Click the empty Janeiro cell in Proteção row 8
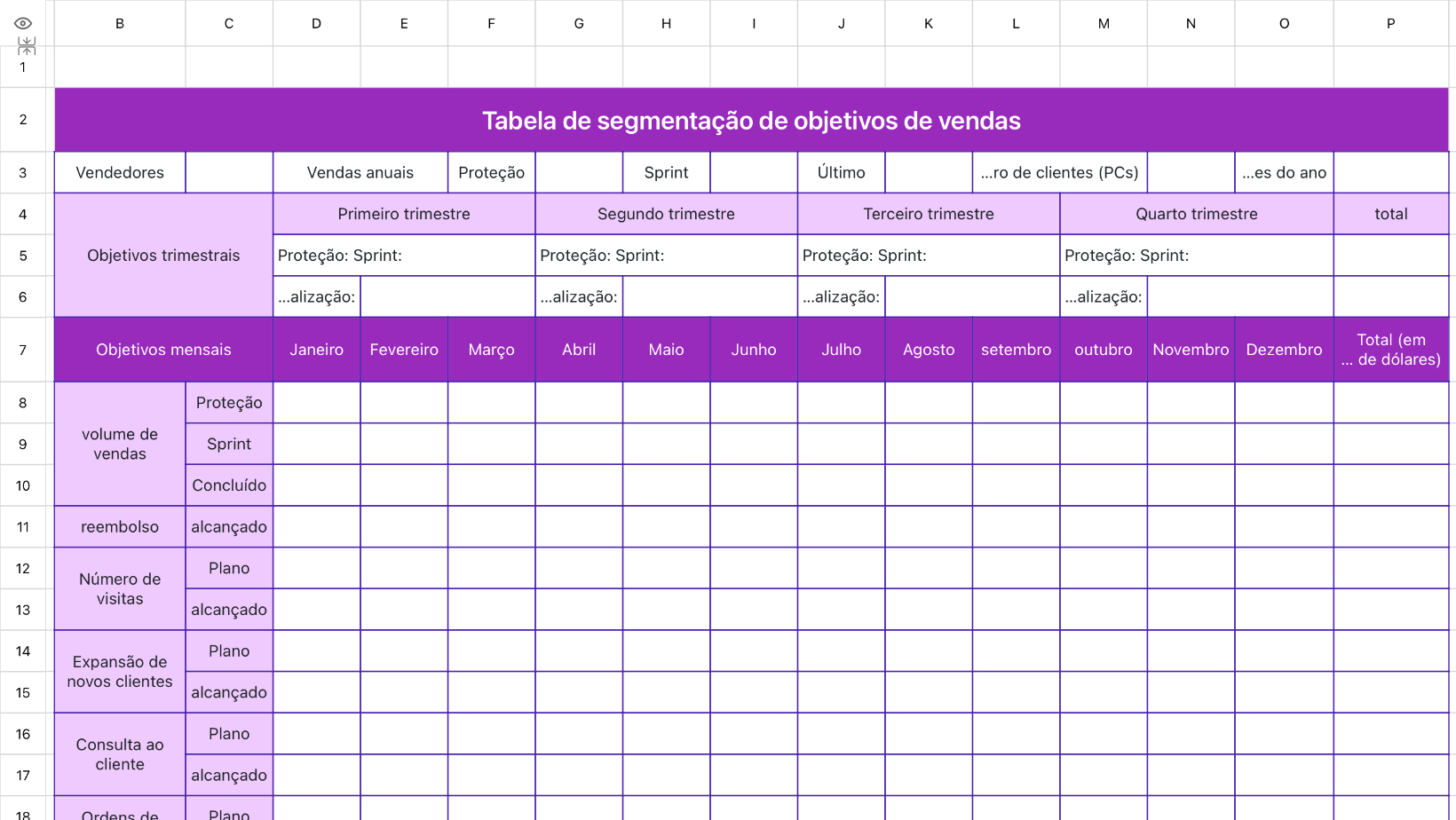 click(317, 402)
